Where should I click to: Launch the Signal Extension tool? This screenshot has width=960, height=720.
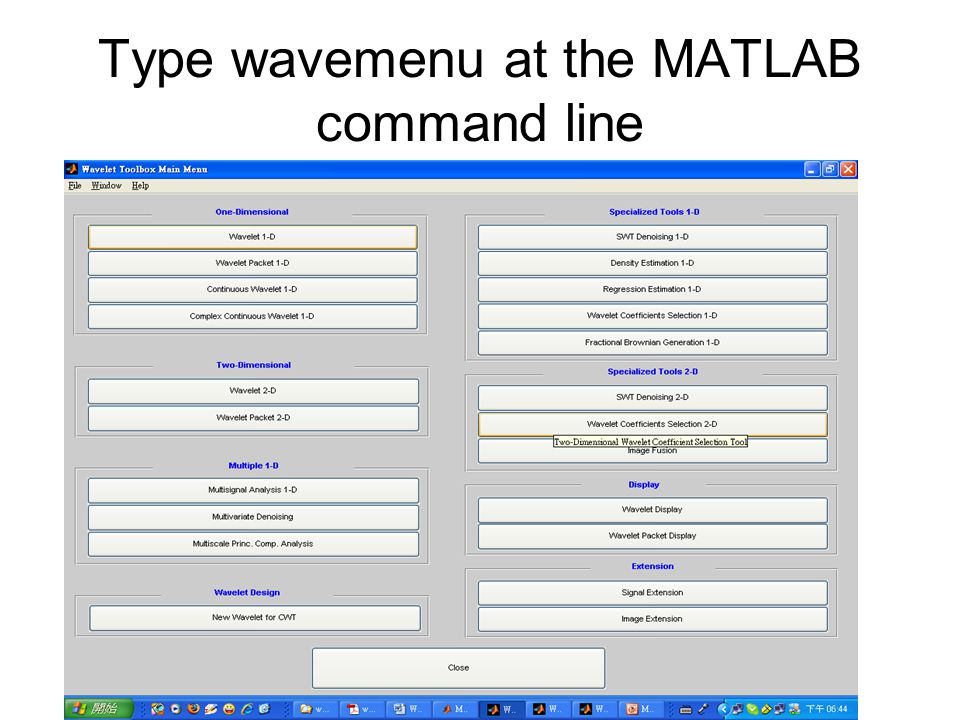pyautogui.click(x=653, y=593)
